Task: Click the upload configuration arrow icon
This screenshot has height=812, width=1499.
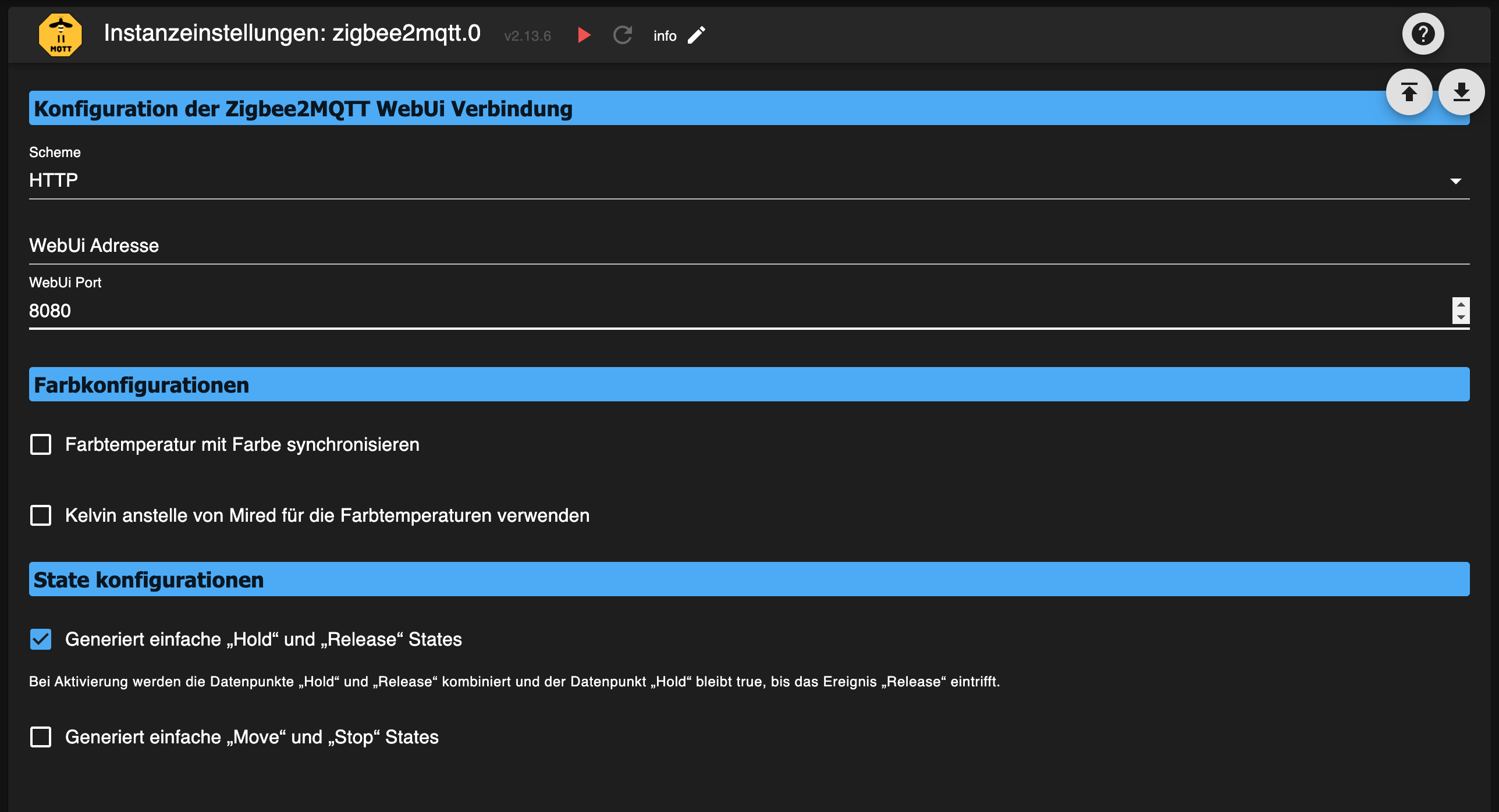Action: point(1409,92)
